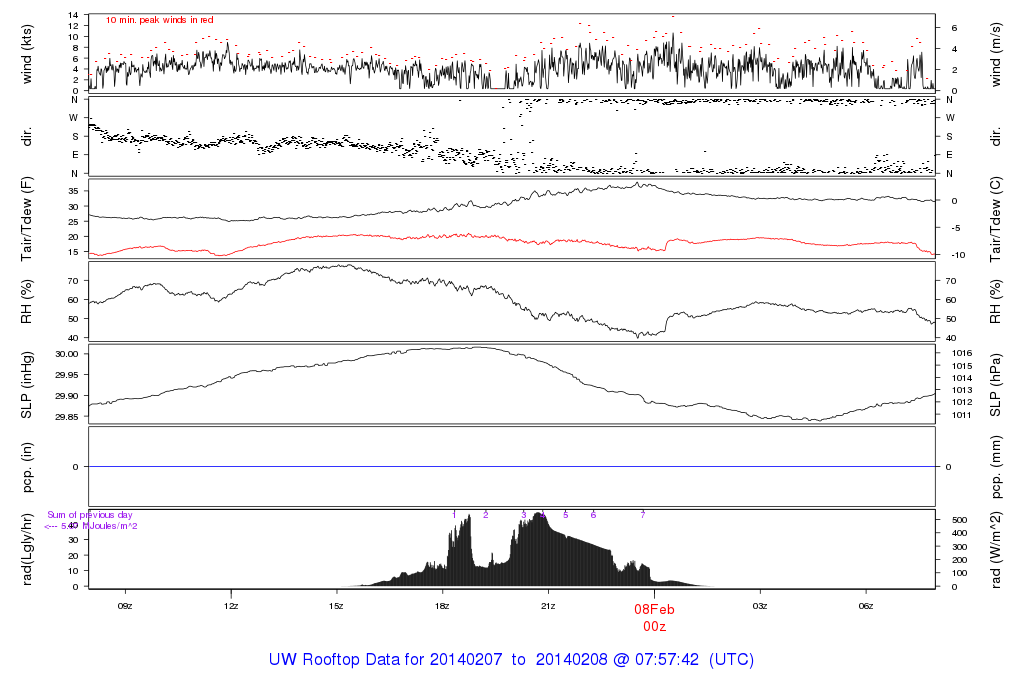This screenshot has width=1024, height=700.
Task: Click the '300' W/m^2 tick value
Action: [959, 547]
